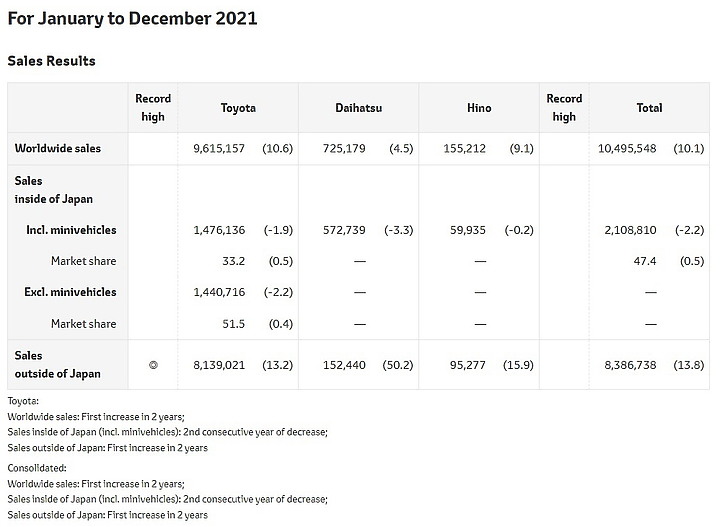Click the (-1.9) Toyota percentage

tap(278, 230)
